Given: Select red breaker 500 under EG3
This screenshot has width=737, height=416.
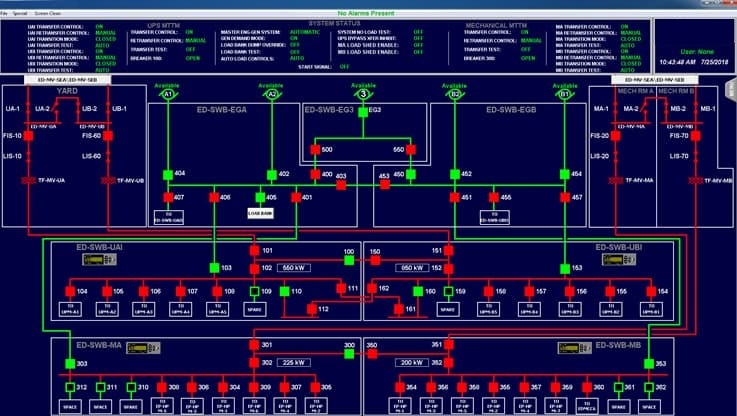Looking at the screenshot, I should (x=315, y=150).
